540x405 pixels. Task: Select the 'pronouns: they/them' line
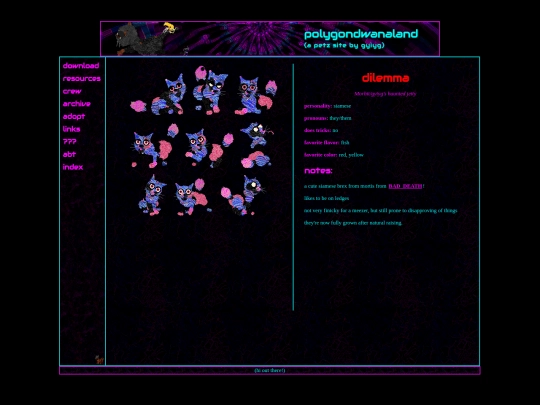tap(328, 118)
